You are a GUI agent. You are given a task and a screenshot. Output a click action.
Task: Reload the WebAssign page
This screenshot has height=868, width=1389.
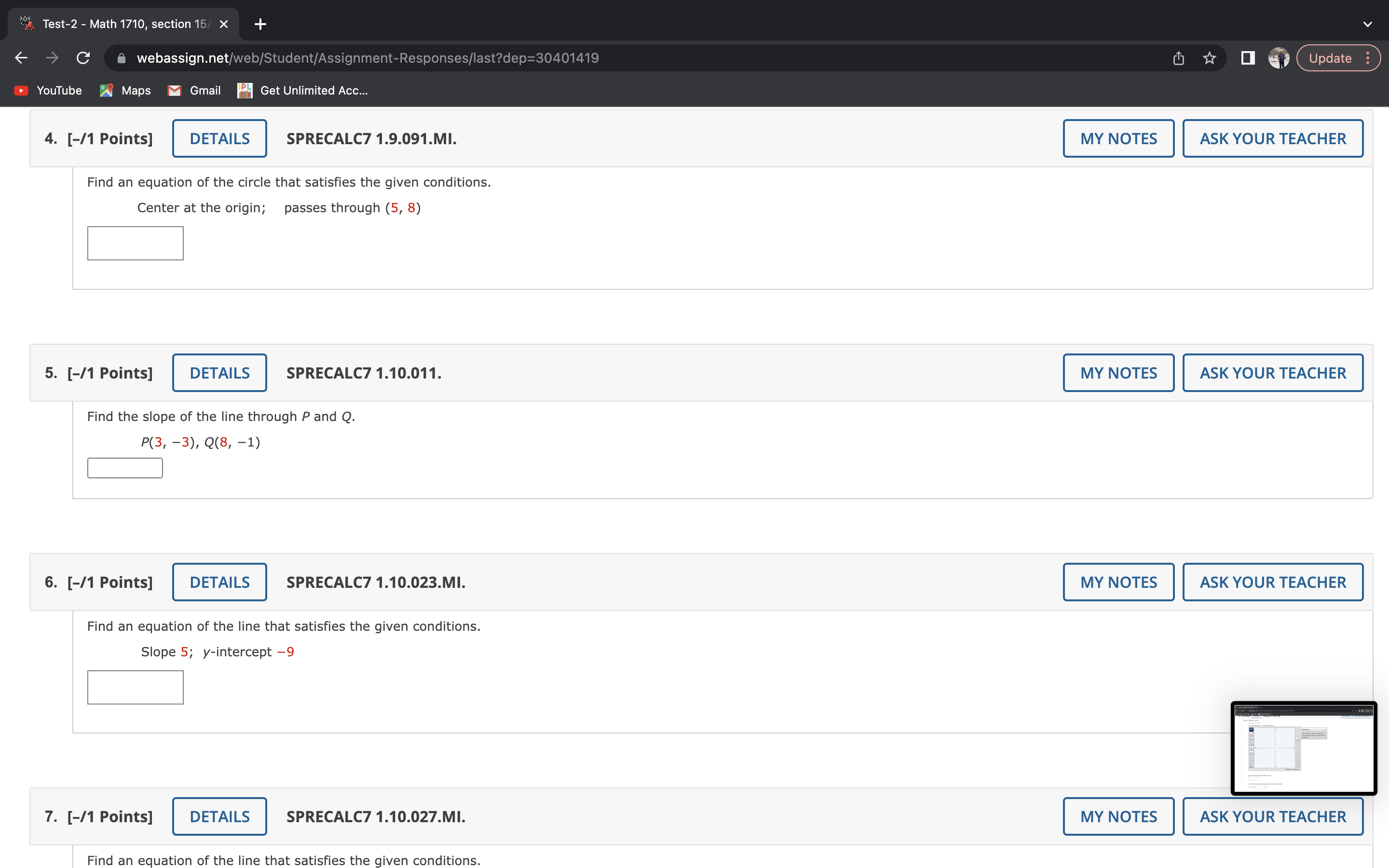pyautogui.click(x=83, y=58)
